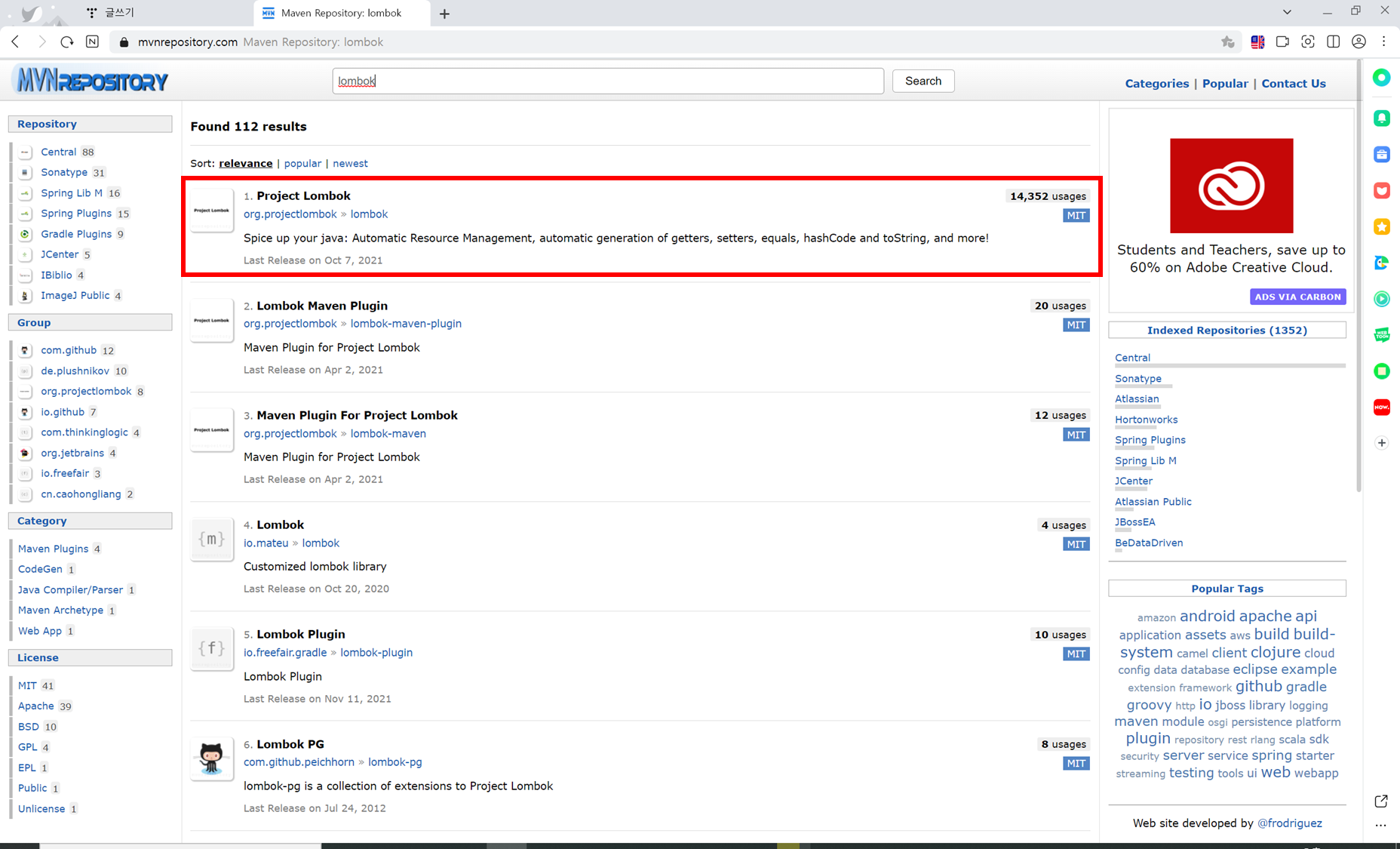Filter by org.projectlombok group in sidebar

[x=86, y=391]
